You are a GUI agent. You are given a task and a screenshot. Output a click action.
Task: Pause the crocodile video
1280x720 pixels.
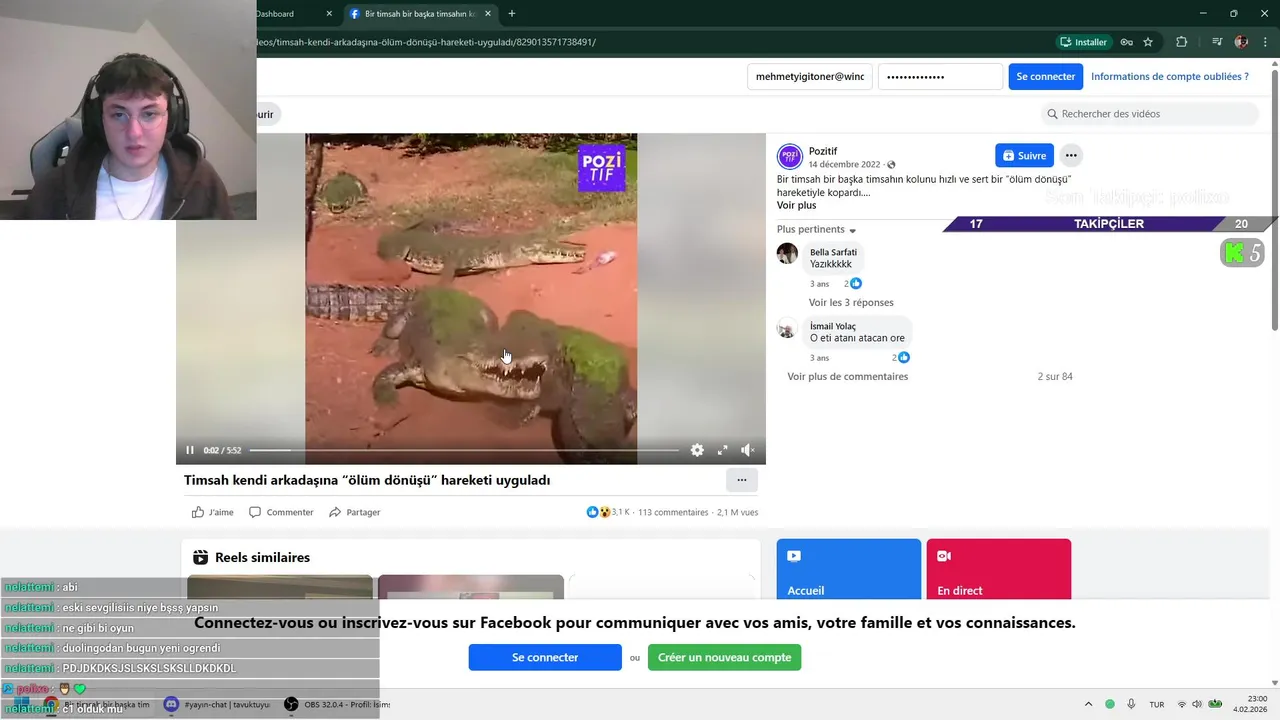point(190,450)
